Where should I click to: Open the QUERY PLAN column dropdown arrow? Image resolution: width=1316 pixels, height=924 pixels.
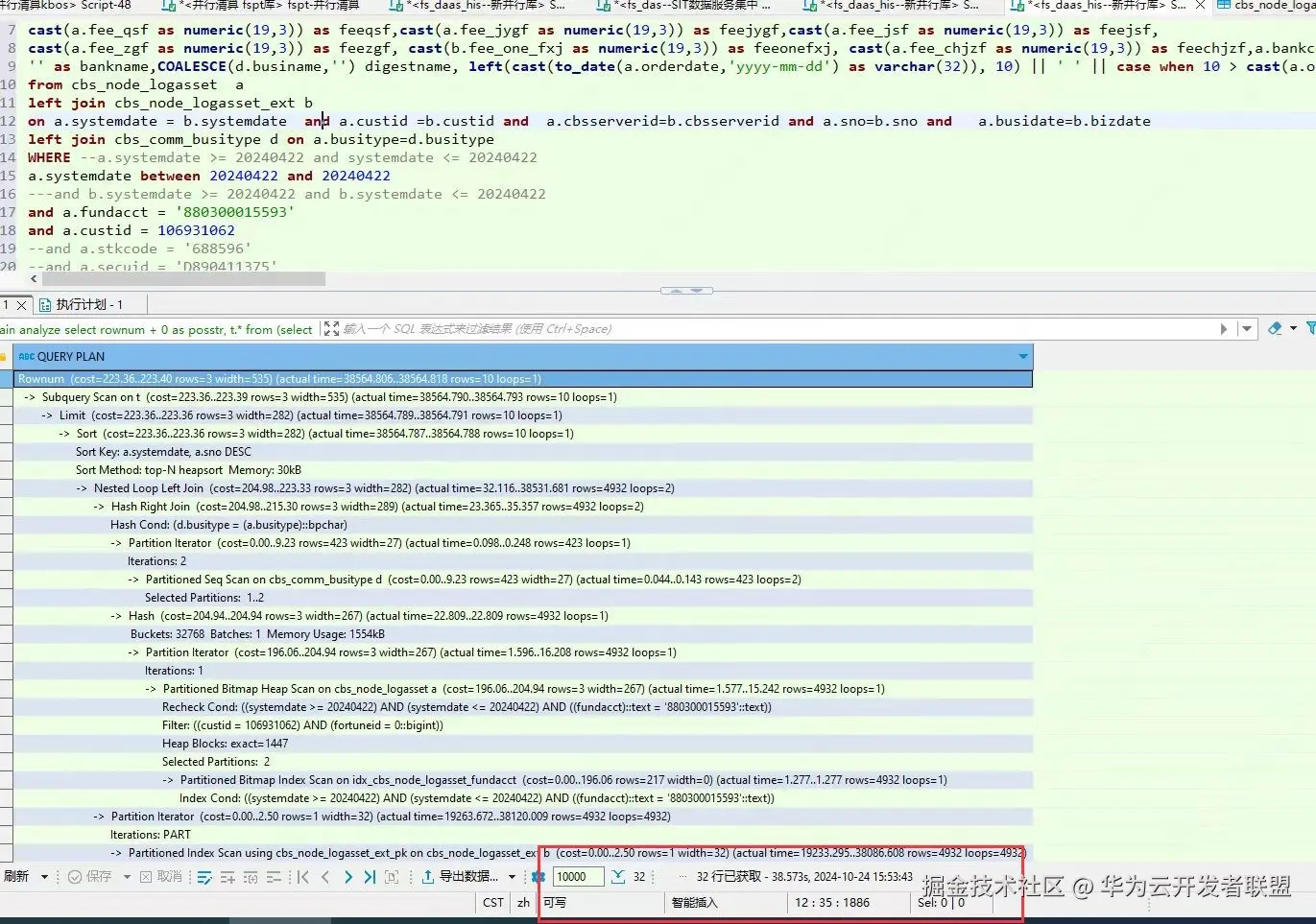[x=1023, y=357]
